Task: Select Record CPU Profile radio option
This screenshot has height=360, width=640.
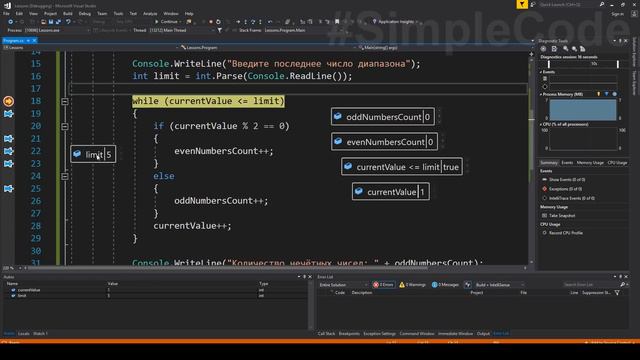Action: coord(545,233)
